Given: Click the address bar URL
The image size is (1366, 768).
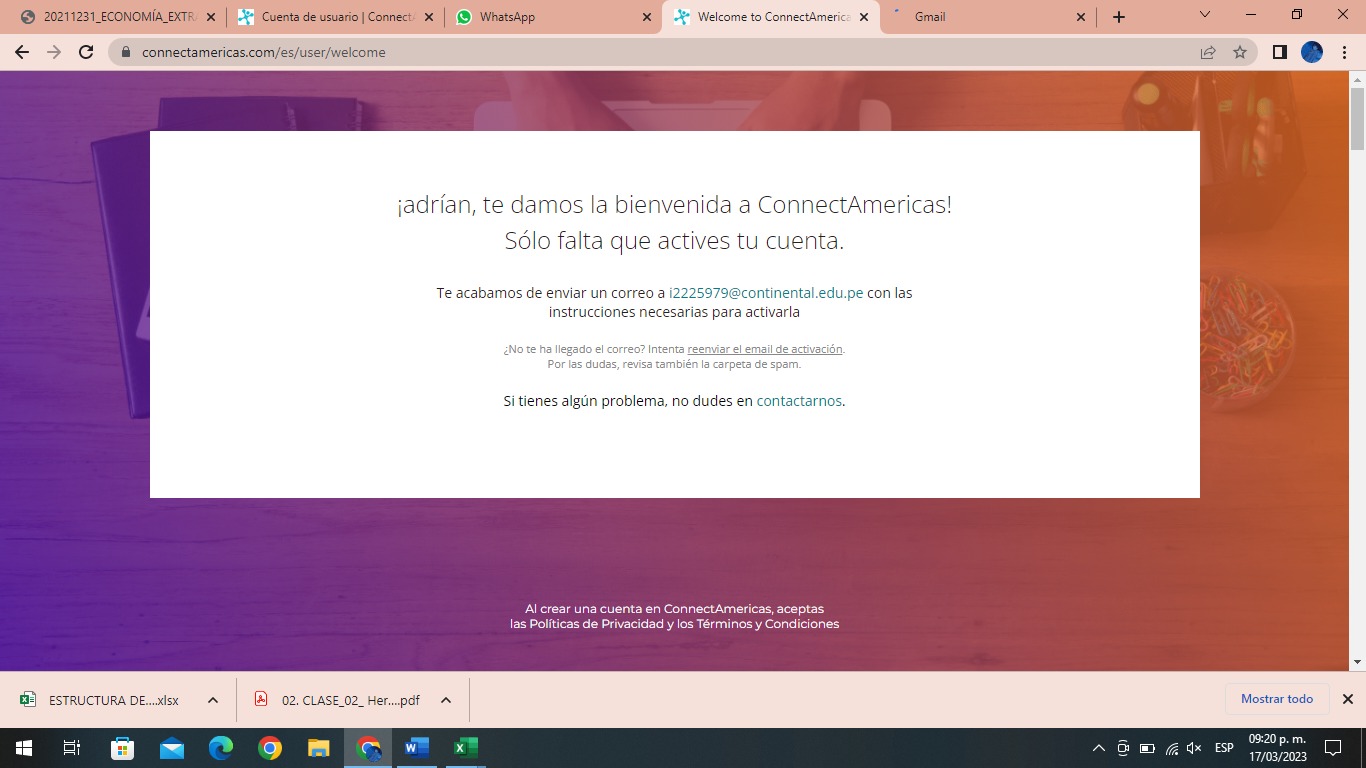Looking at the screenshot, I should tap(263, 52).
